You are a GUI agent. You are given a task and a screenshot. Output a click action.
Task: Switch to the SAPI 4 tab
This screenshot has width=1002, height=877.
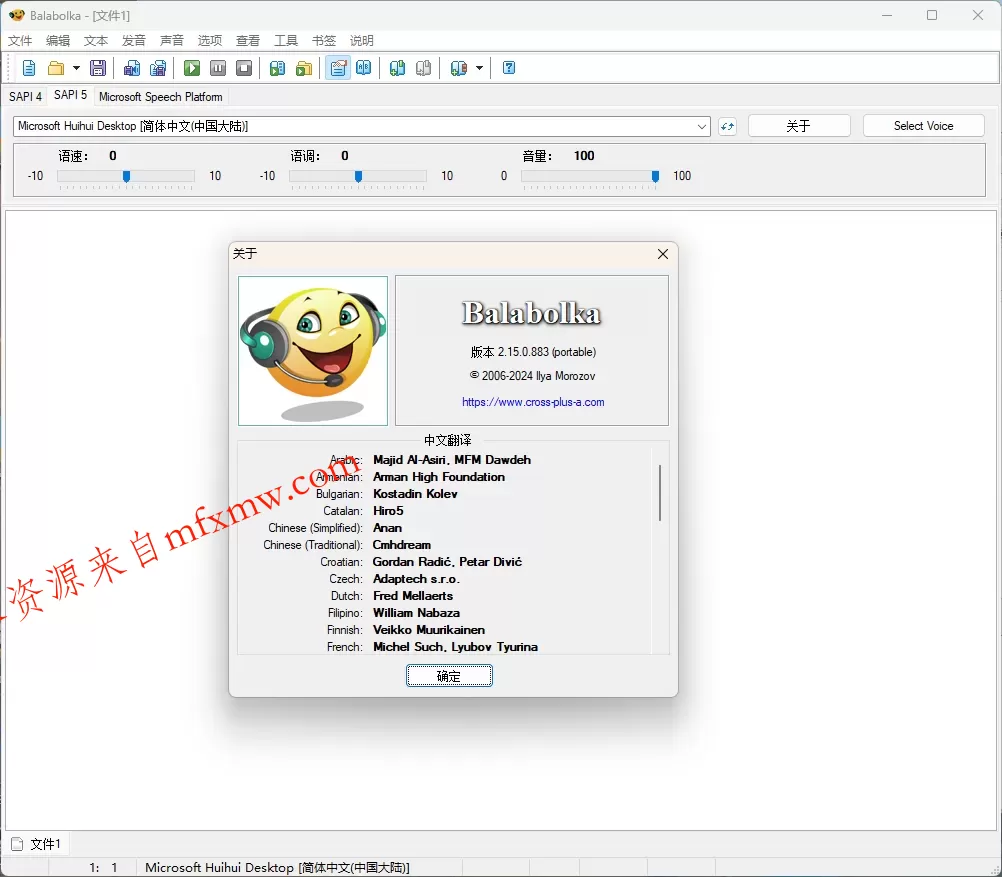[25, 97]
